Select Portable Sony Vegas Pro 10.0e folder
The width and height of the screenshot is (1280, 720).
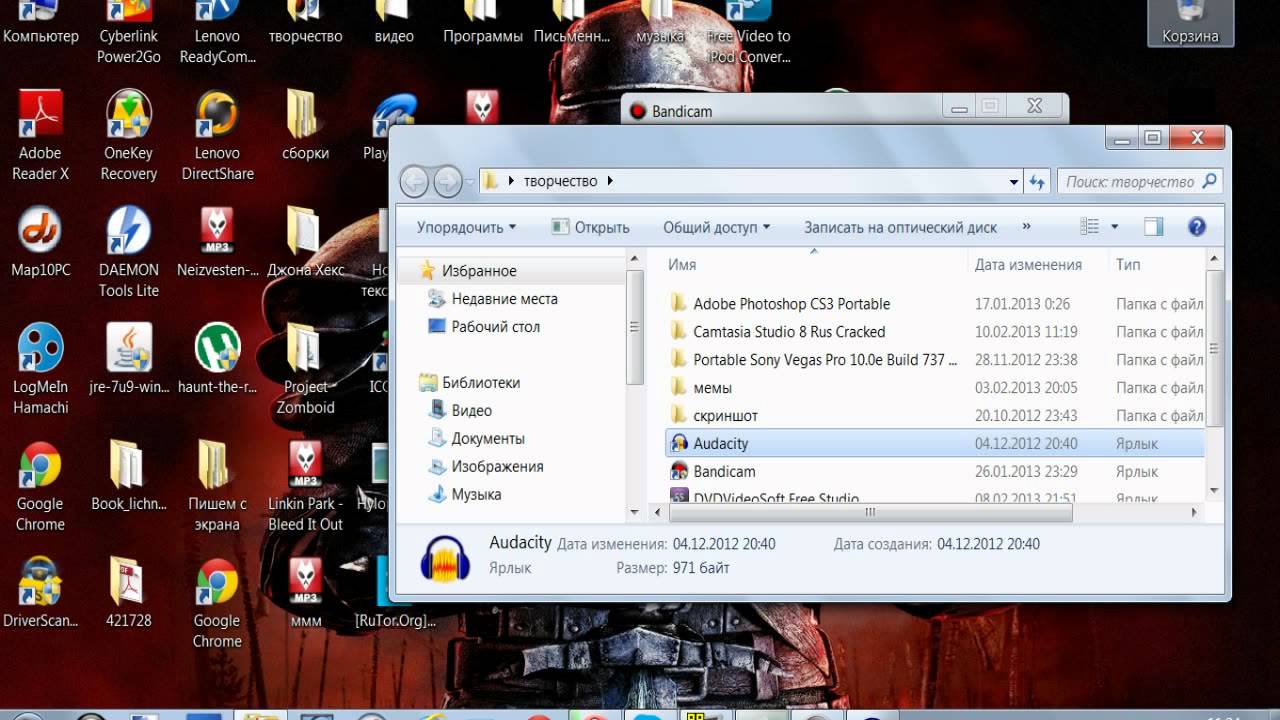[x=935, y=360]
